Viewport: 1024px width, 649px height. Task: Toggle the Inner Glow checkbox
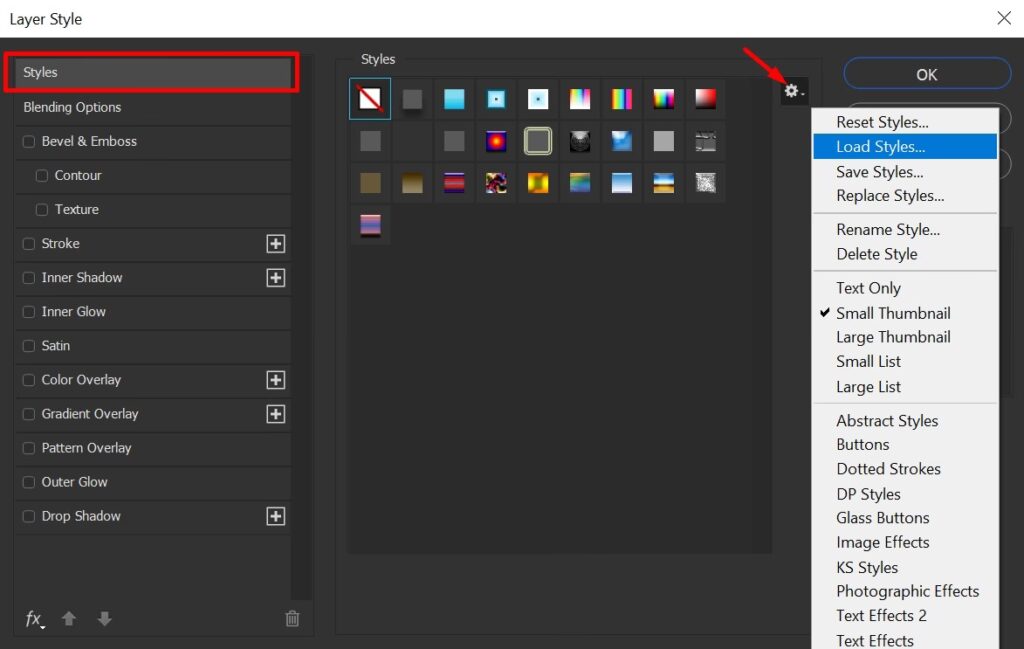click(29, 312)
